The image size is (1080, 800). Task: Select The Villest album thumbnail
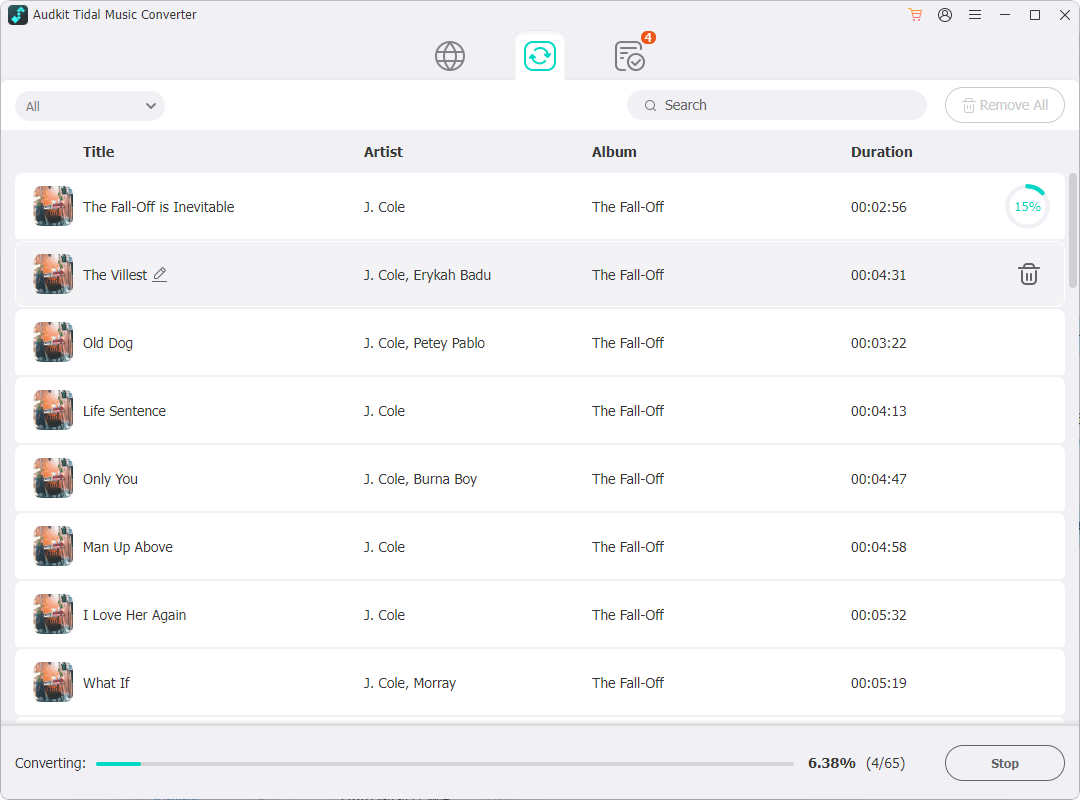pos(53,274)
